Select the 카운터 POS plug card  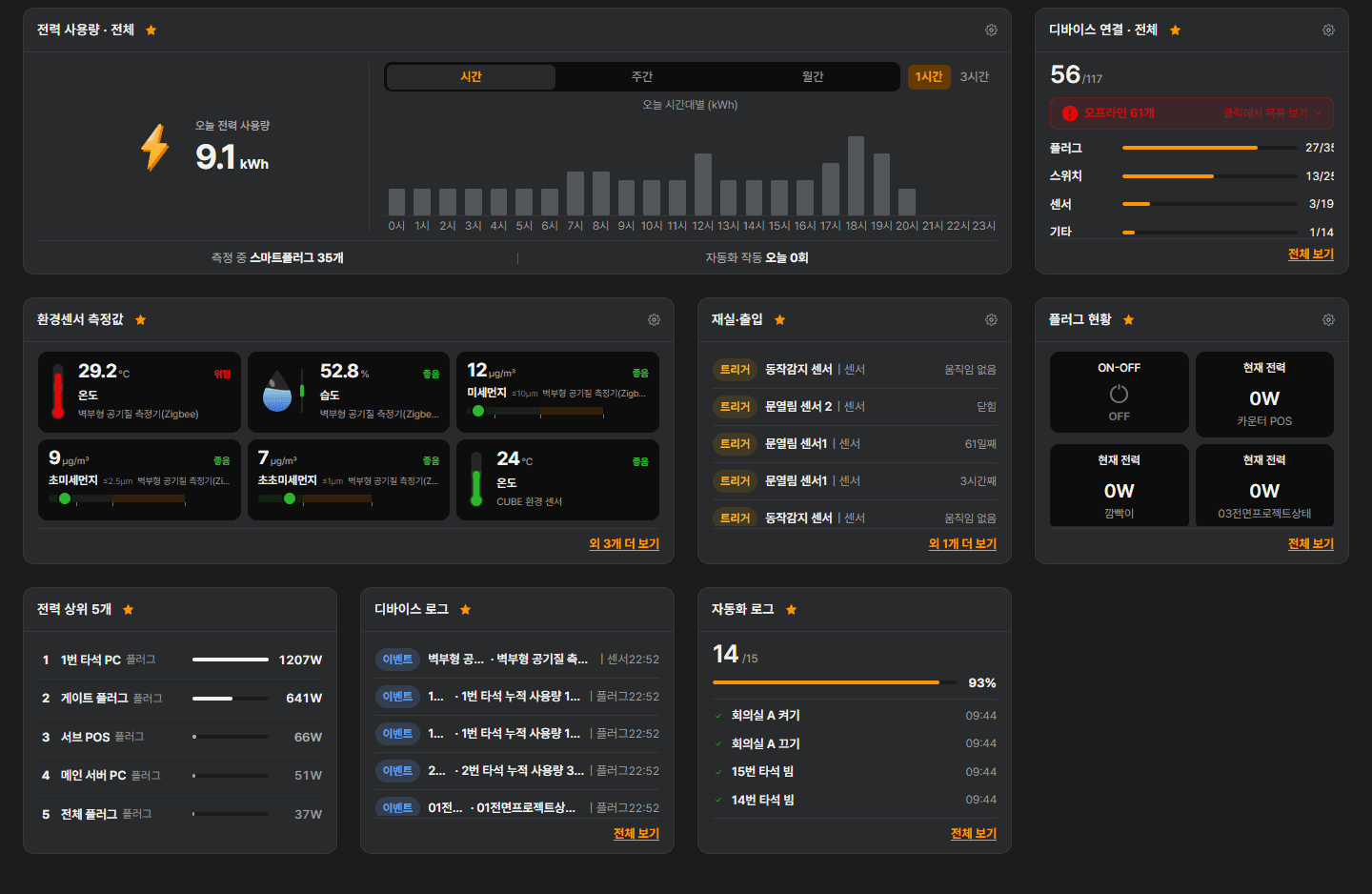pyautogui.click(x=1264, y=395)
